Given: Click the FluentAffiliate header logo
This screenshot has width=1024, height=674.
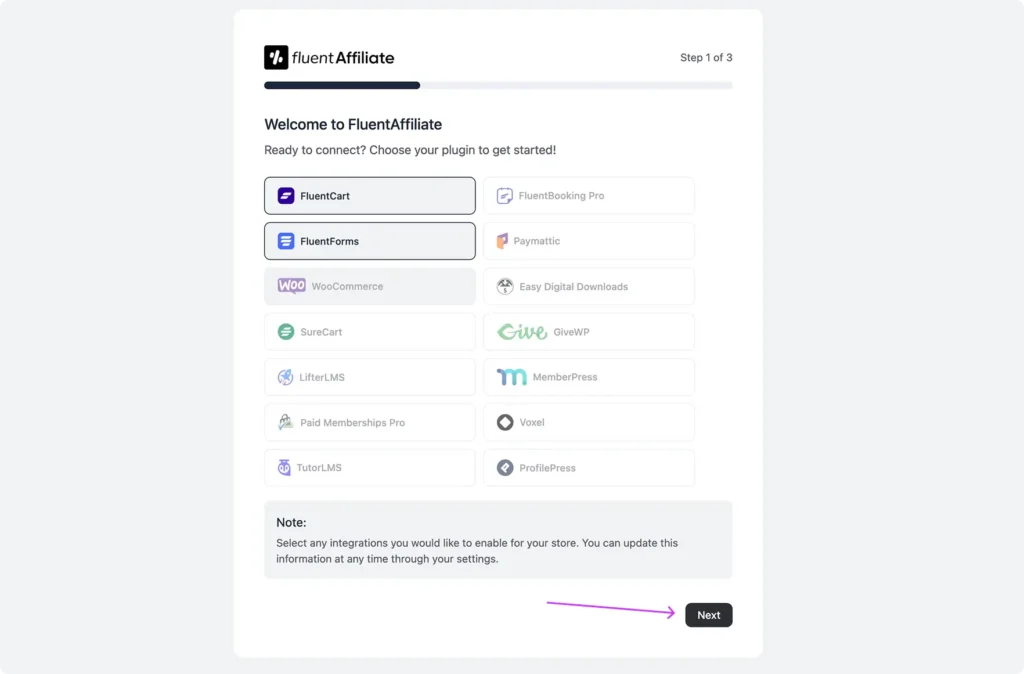Looking at the screenshot, I should click(x=328, y=57).
